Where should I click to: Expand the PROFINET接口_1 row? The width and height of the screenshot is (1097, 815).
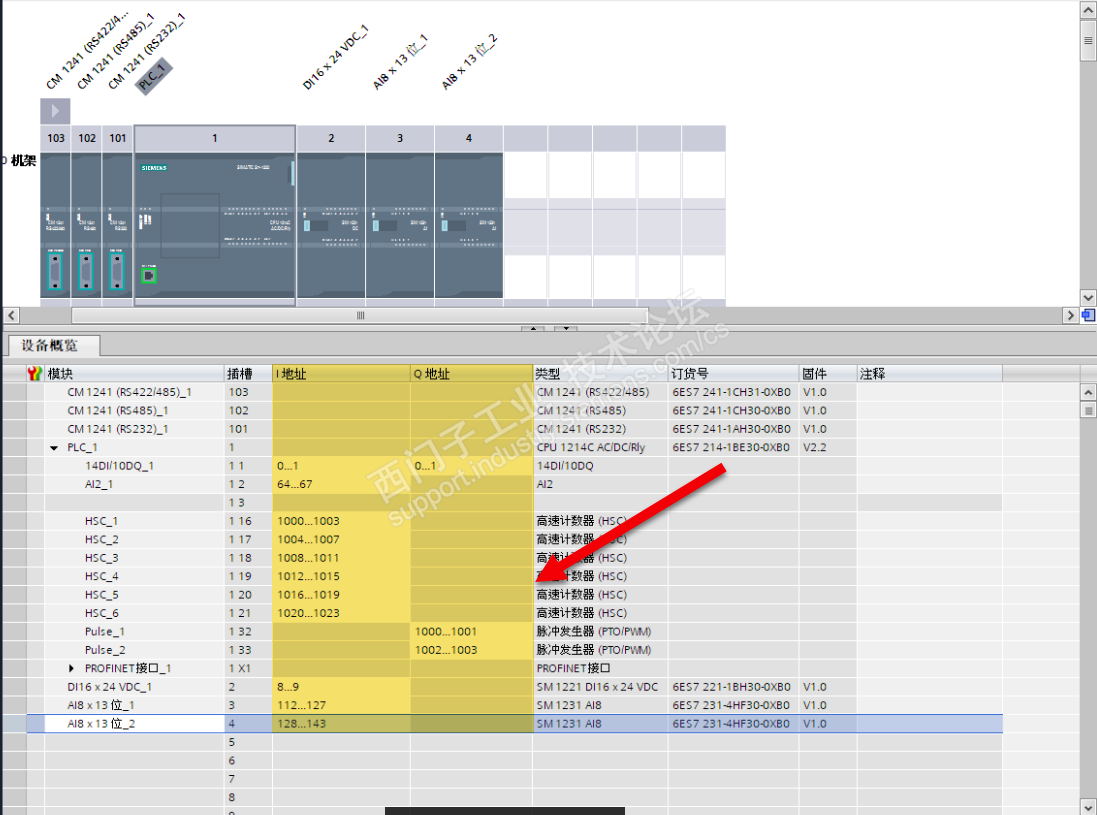pos(71,669)
